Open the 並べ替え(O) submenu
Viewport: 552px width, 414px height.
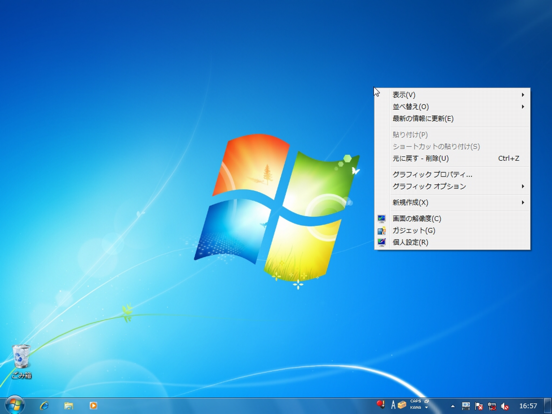(x=452, y=107)
